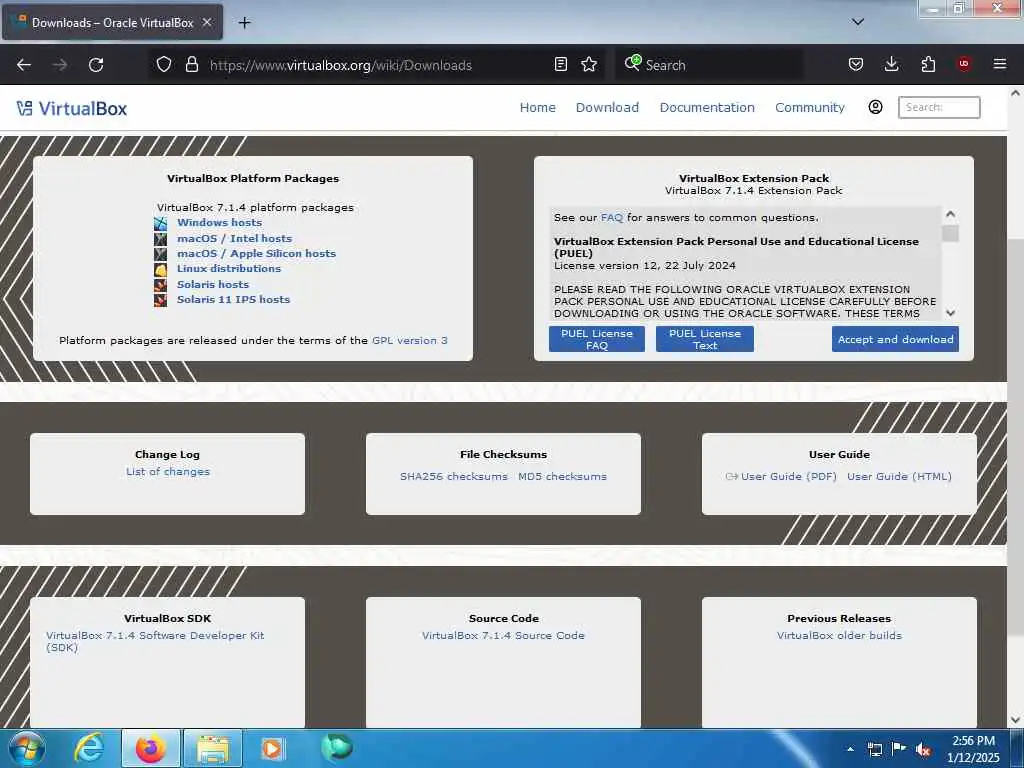Go back using the browser back arrow
This screenshot has width=1024, height=768.
pyautogui.click(x=24, y=65)
